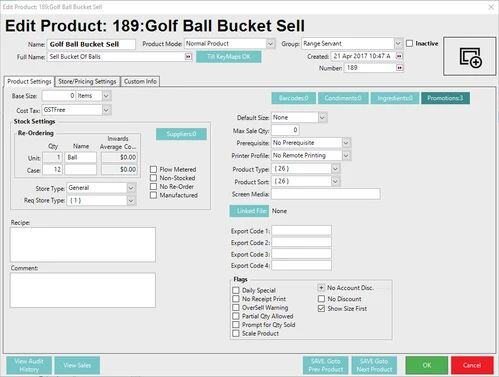This screenshot has height=377, width=499.
Task: Click the Unit Name field containing Ball
Action: (x=81, y=157)
